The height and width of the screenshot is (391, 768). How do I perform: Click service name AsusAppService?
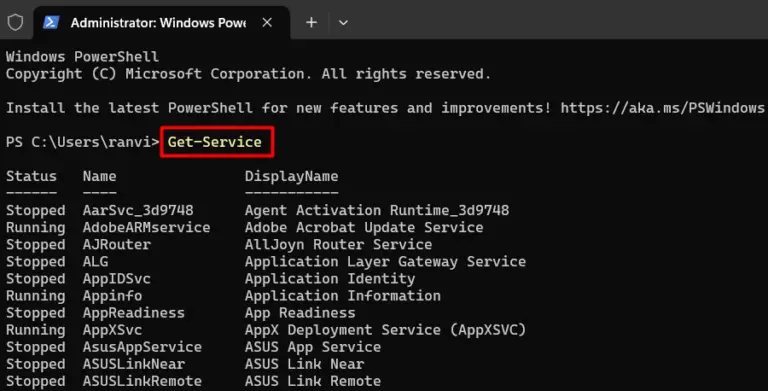click(142, 347)
